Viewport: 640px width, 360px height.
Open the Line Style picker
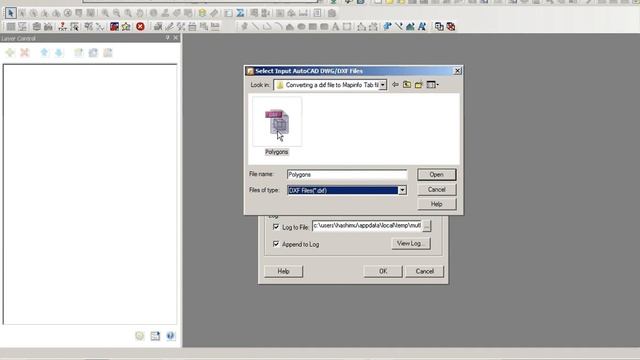click(399, 27)
